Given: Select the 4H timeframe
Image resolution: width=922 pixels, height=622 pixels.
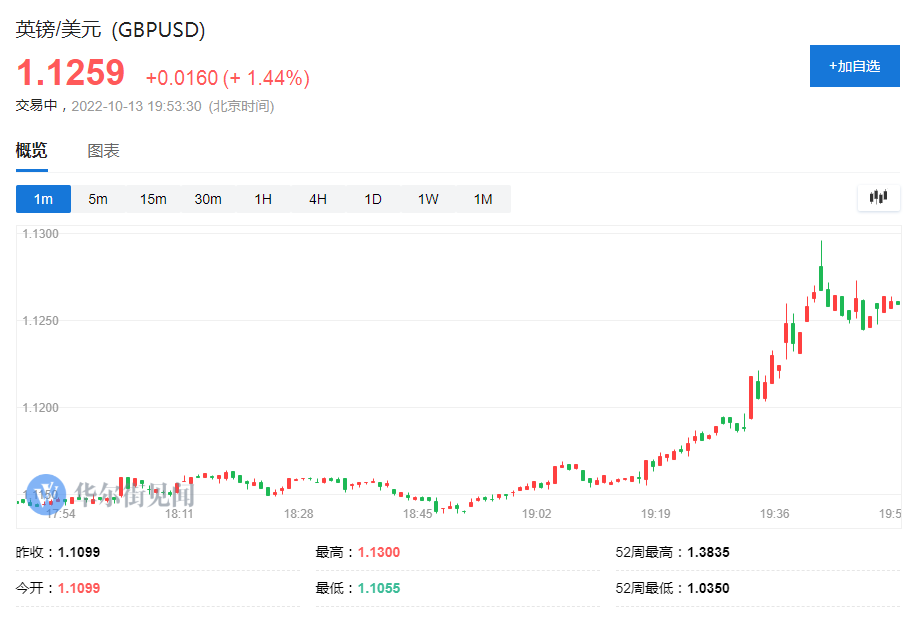Looking at the screenshot, I should 318,199.
